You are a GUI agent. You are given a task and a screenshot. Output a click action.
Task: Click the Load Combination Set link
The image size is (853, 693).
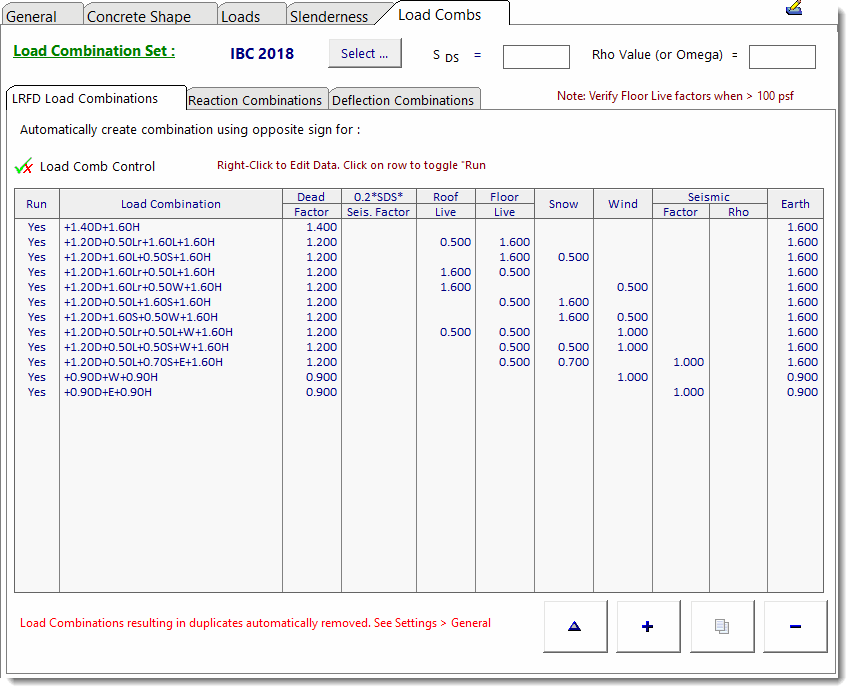point(94,51)
